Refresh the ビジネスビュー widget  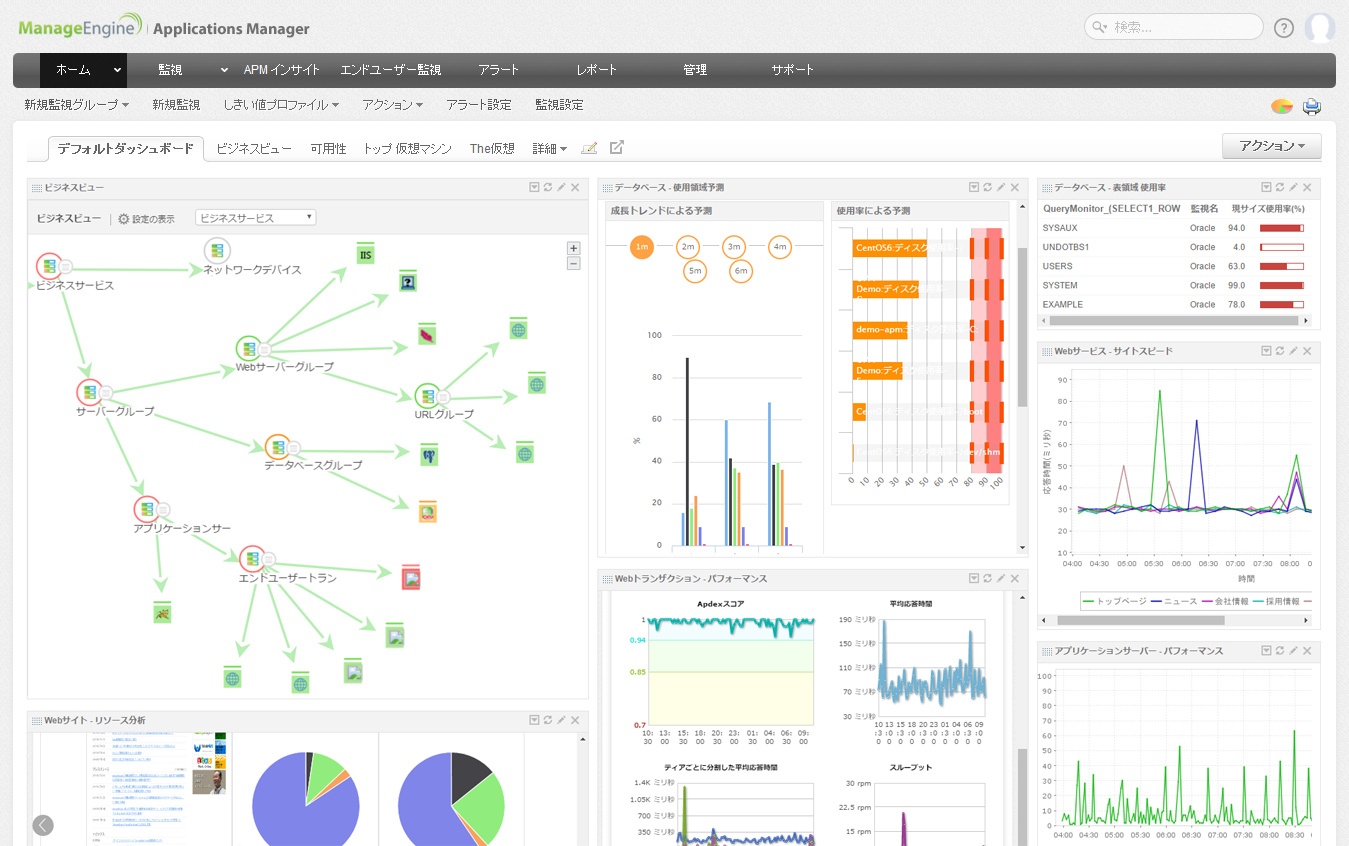point(550,187)
